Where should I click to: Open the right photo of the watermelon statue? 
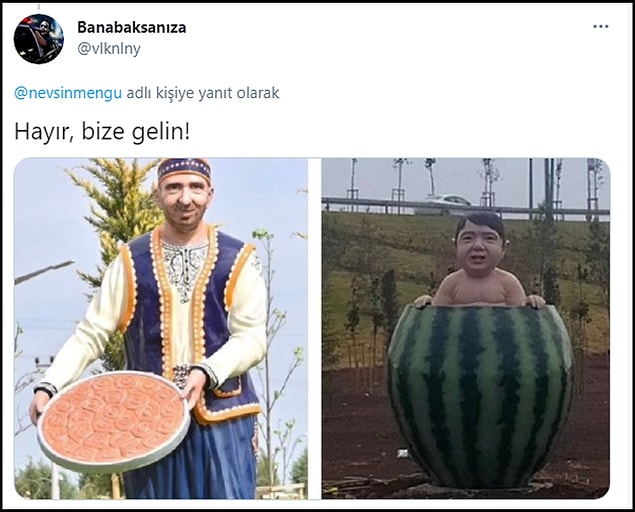(x=466, y=329)
